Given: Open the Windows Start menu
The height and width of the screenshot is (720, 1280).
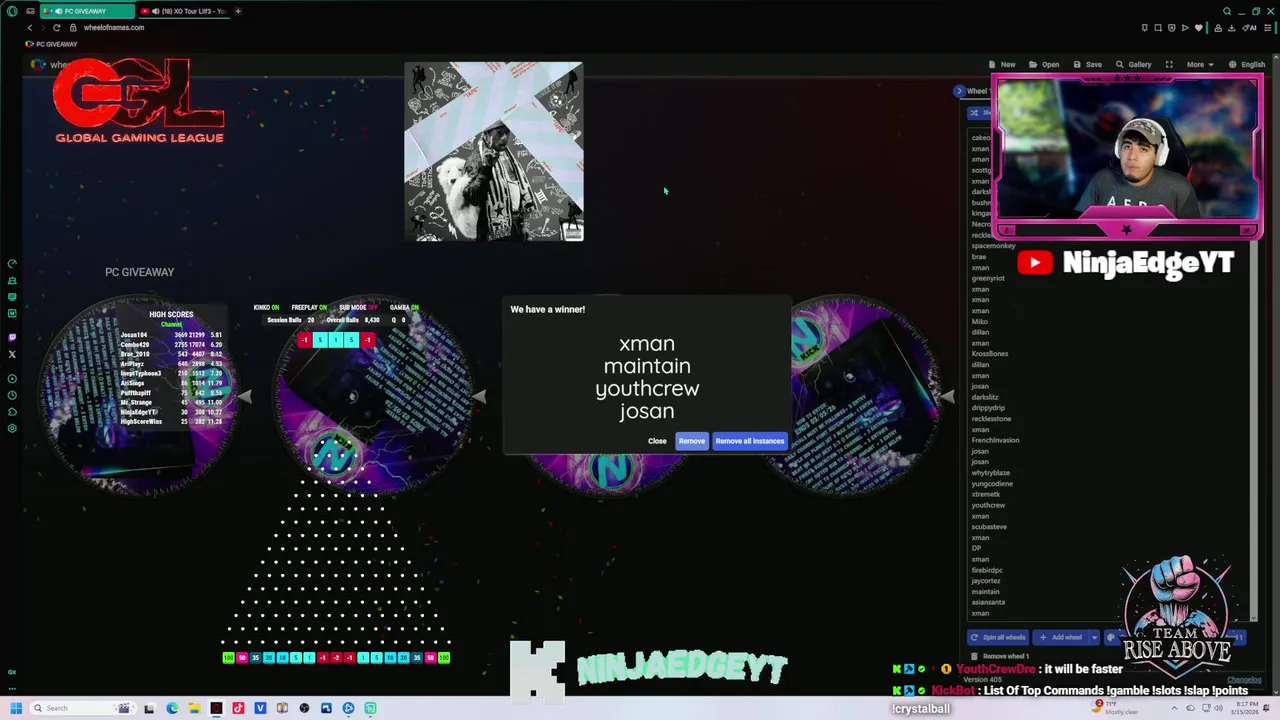Looking at the screenshot, I should pos(16,708).
